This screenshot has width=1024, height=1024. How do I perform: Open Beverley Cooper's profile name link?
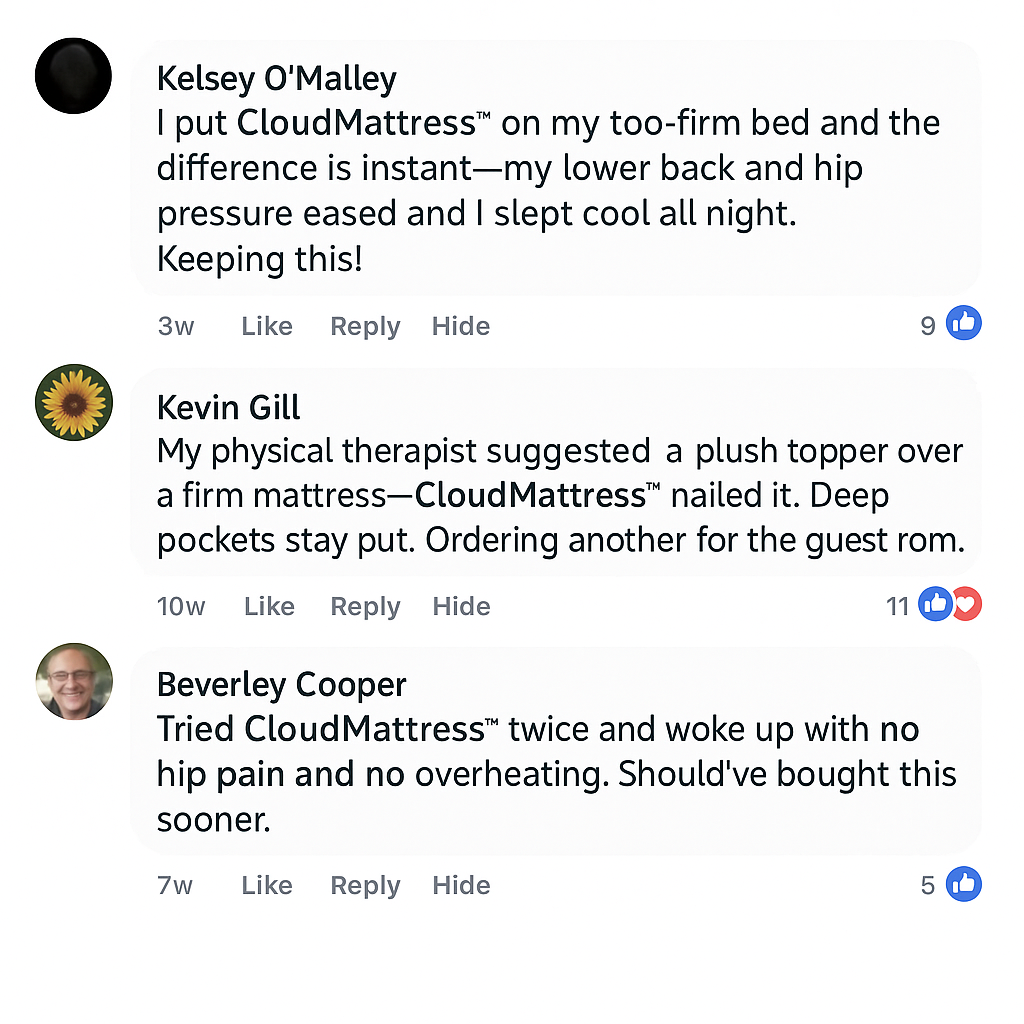click(x=282, y=685)
